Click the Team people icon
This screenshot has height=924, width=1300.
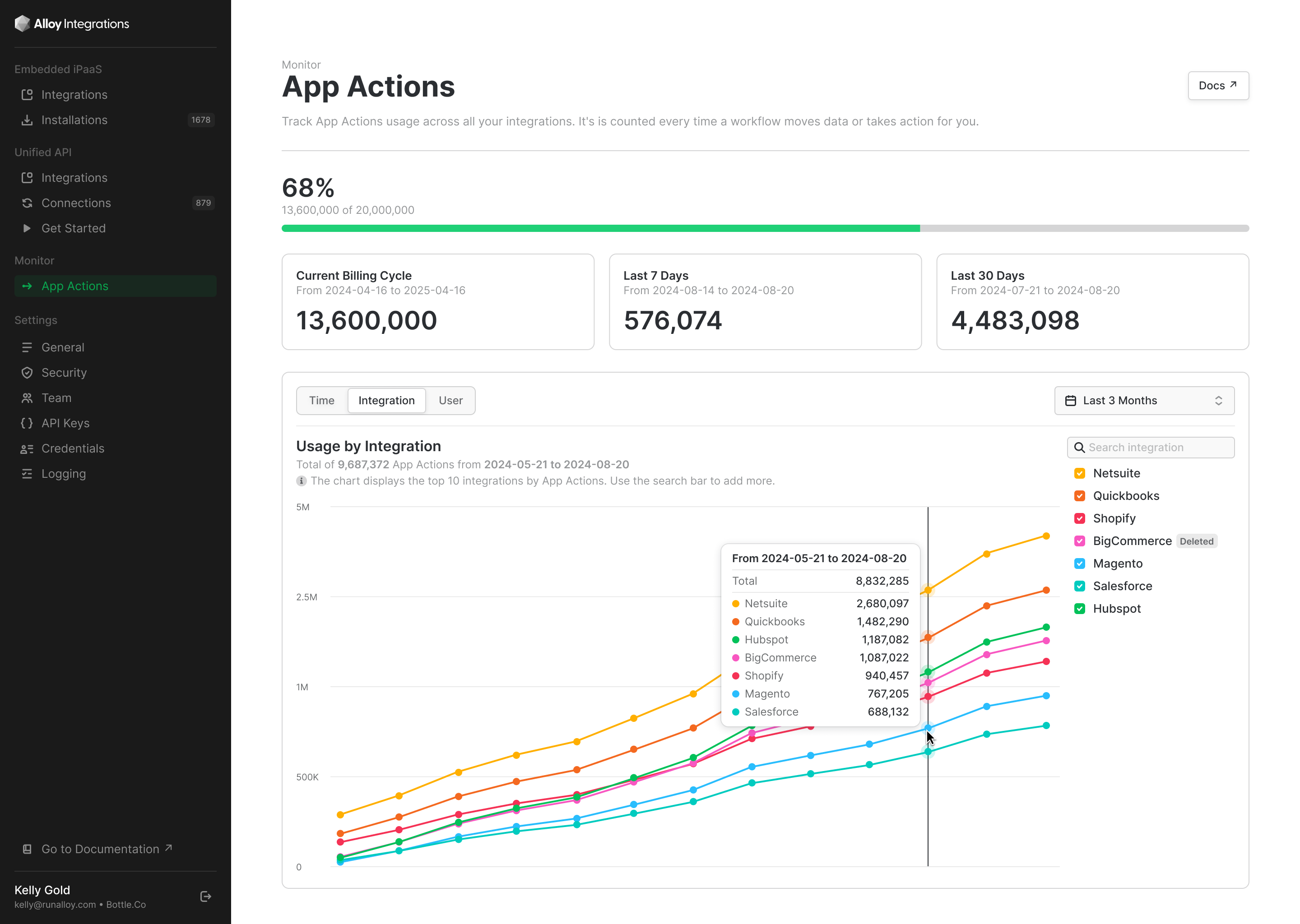click(27, 398)
